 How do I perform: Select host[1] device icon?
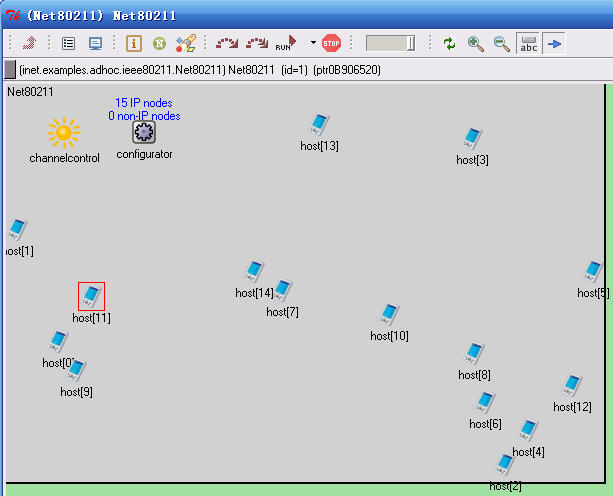(x=17, y=229)
